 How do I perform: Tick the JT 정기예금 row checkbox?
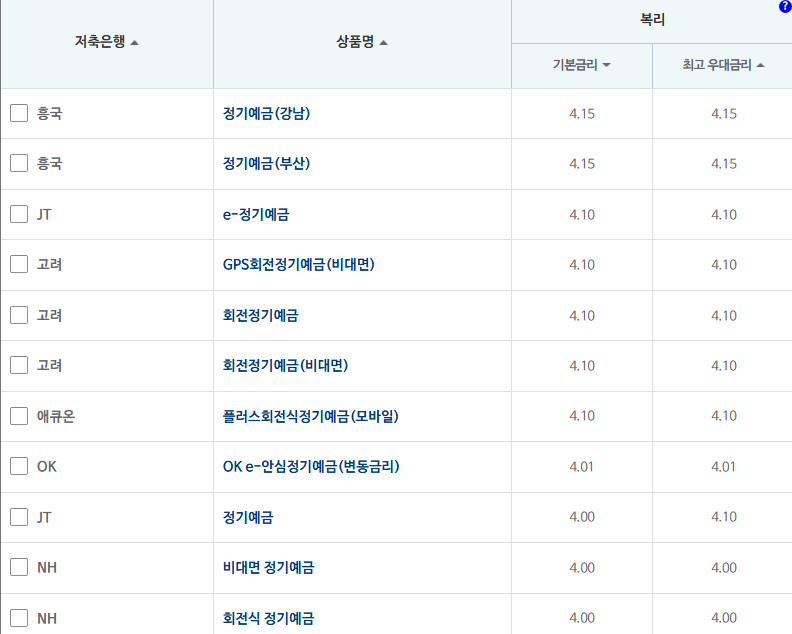[x=19, y=517]
